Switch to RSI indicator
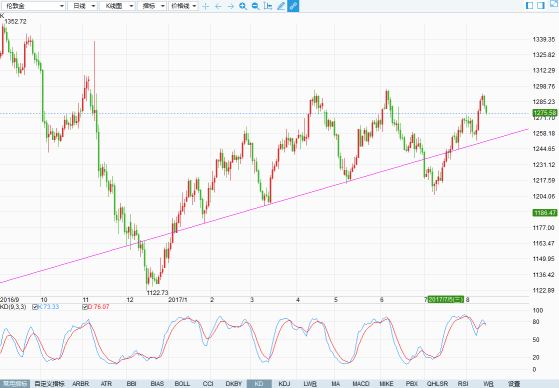Viewport: 559px width, 388px height. pos(463,384)
